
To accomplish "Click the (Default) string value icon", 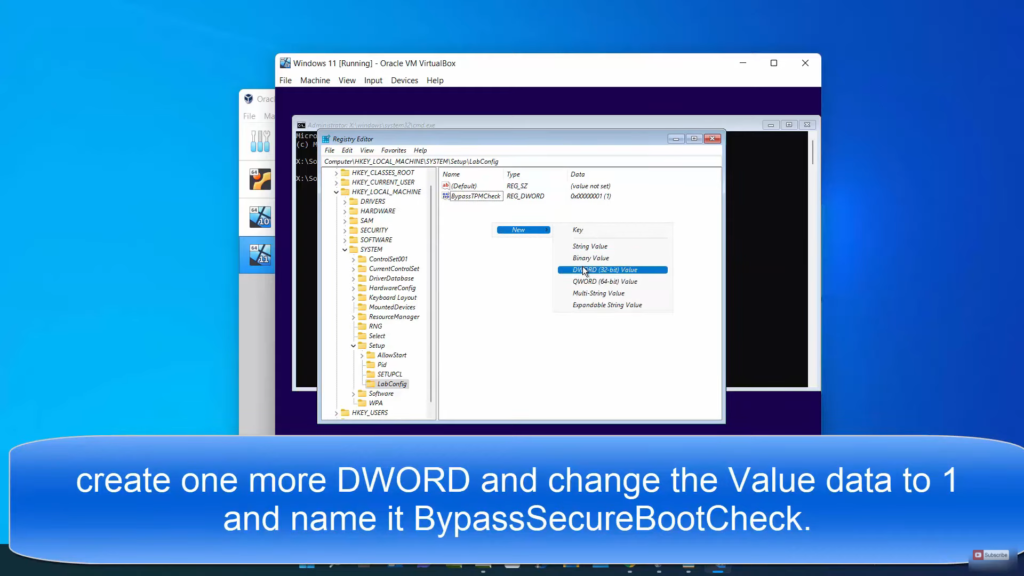I will click(446, 185).
